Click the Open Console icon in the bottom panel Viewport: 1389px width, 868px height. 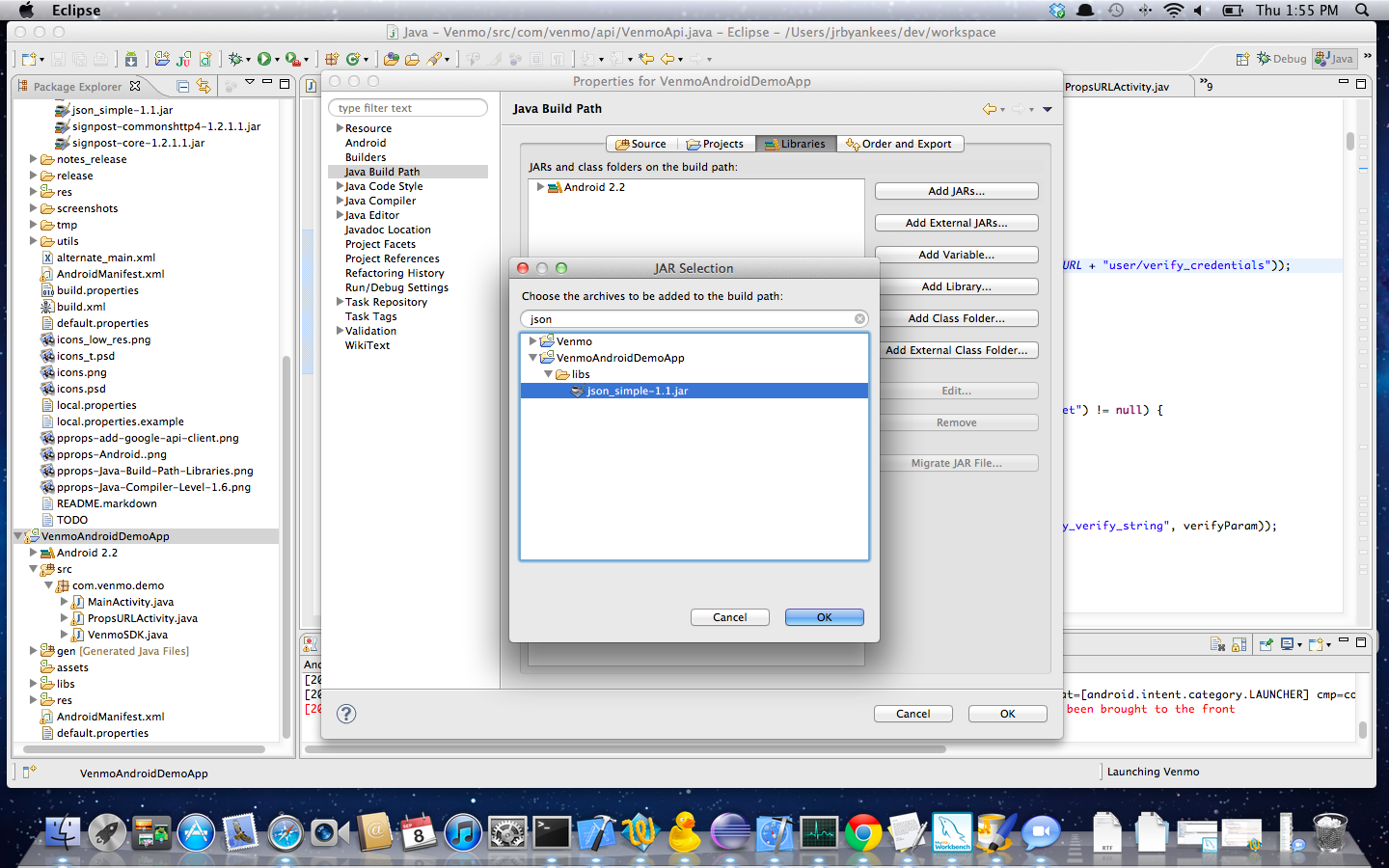(x=1316, y=644)
